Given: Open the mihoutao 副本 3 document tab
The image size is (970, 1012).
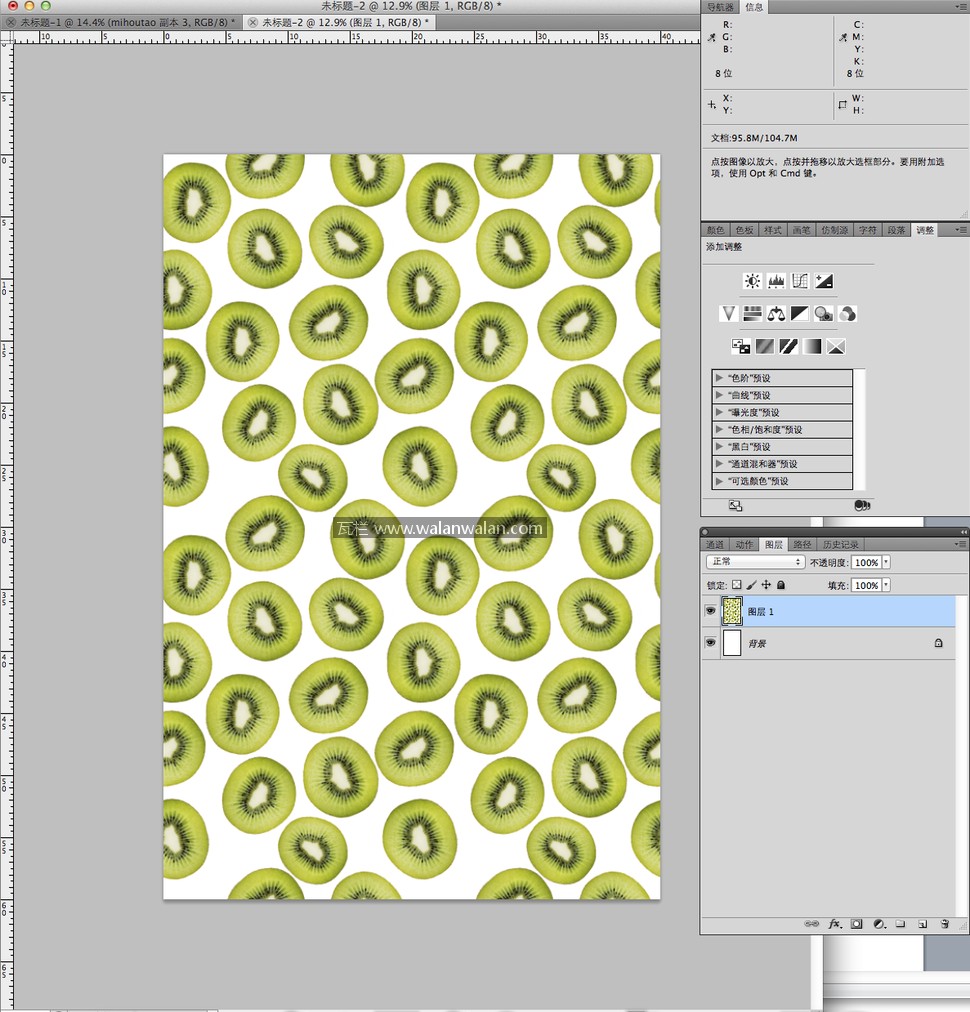Looking at the screenshot, I should 127,22.
